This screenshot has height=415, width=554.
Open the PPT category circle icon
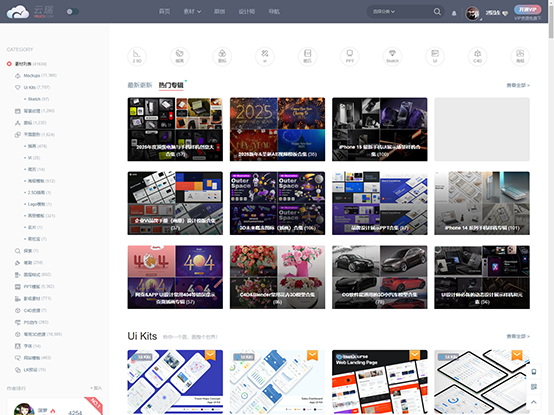click(349, 56)
